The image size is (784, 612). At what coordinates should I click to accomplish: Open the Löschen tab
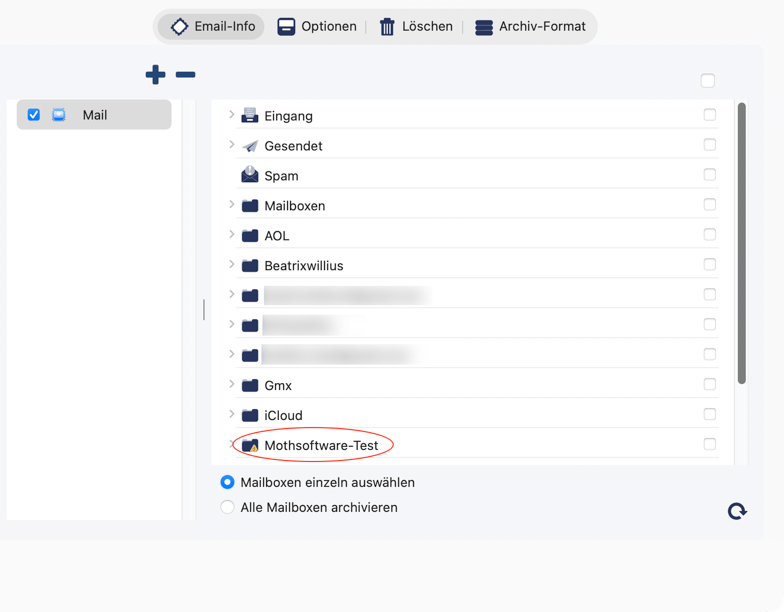point(415,27)
